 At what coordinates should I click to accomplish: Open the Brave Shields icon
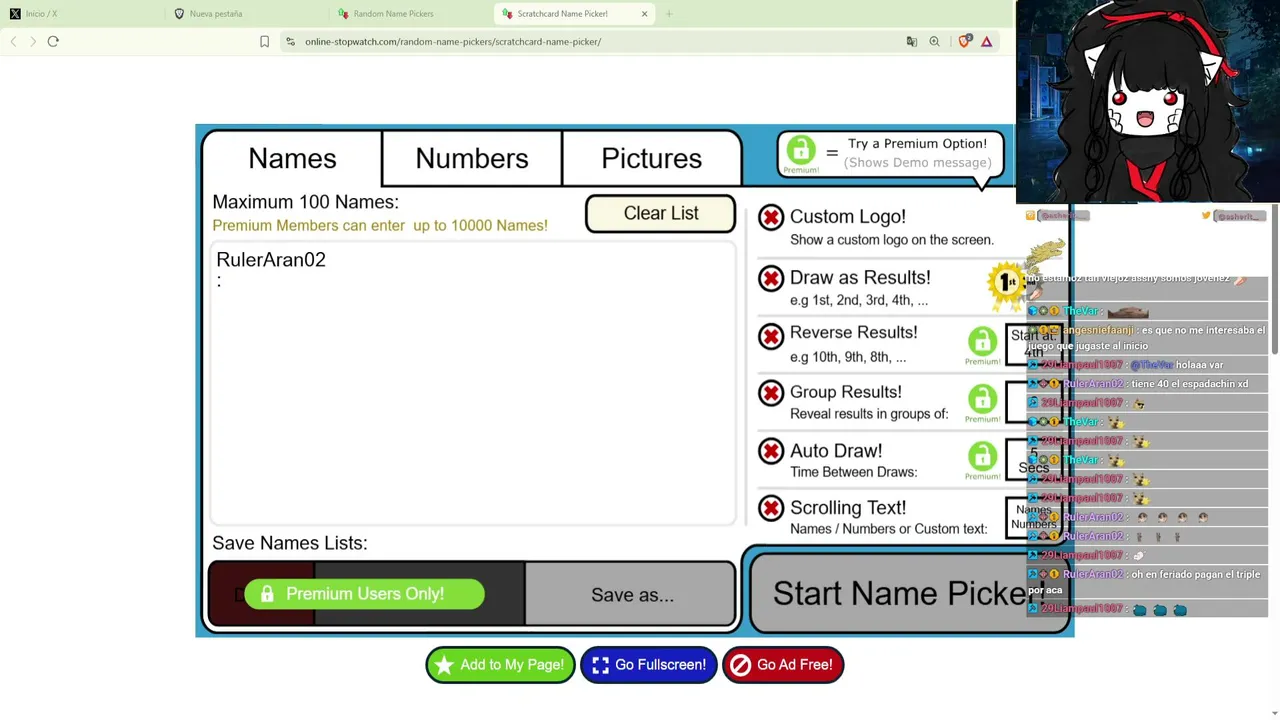point(964,42)
